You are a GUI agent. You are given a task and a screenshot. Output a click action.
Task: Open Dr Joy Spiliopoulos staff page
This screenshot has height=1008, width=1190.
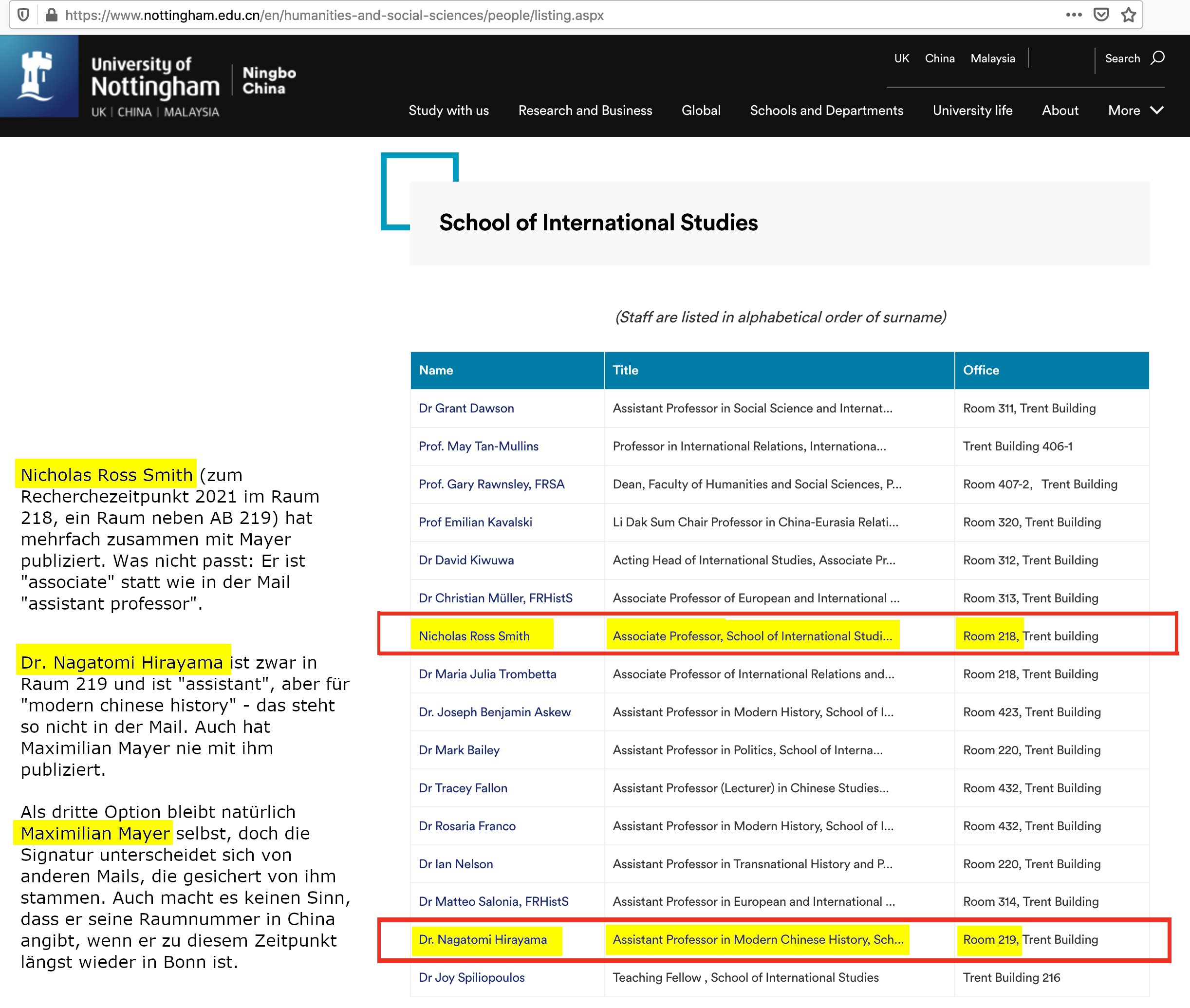point(471,977)
